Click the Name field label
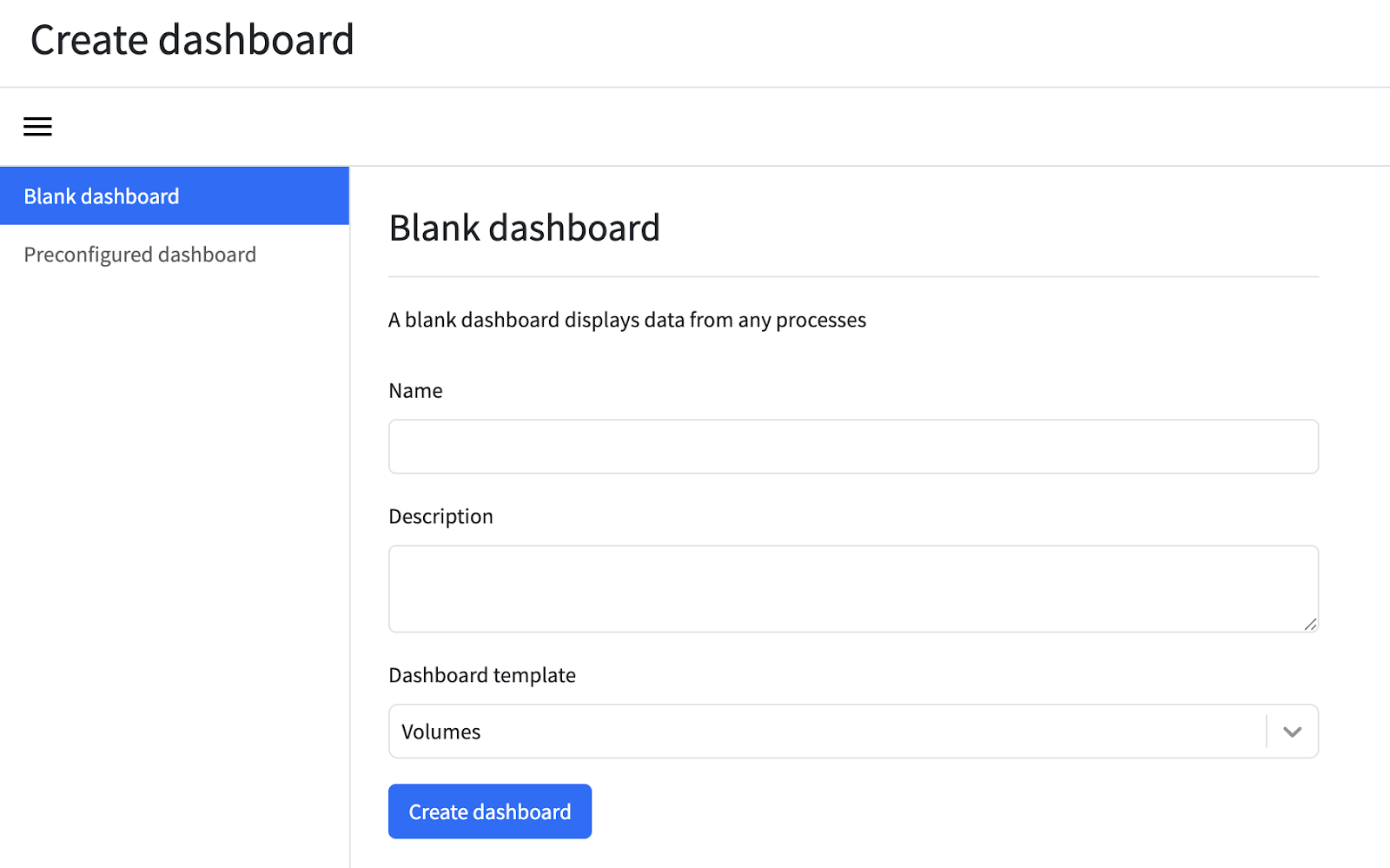Screen dimensions: 1390x868 coord(415,391)
